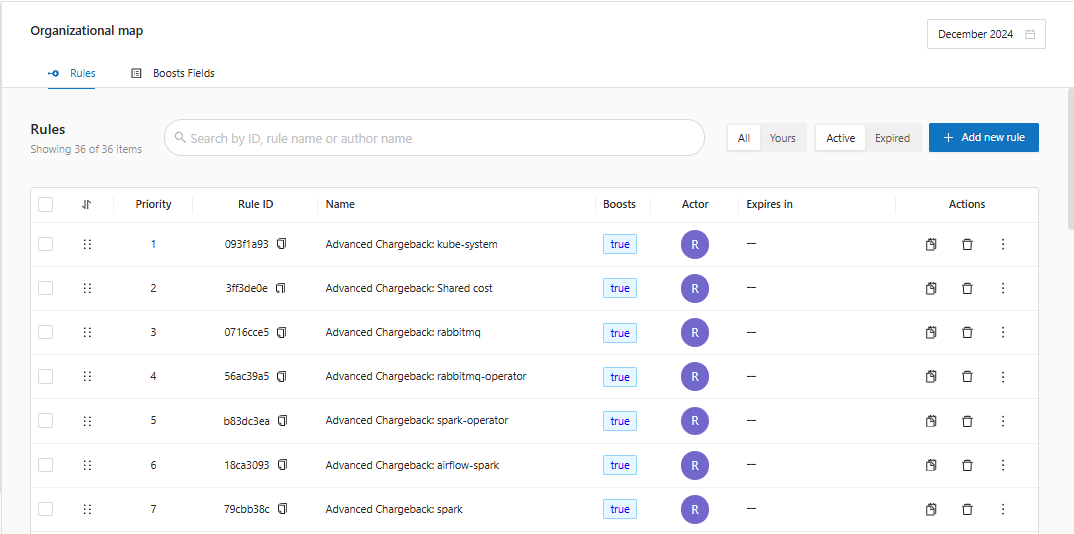Image resolution: width=1074 pixels, height=534 pixels.
Task: Copy rule ID 79cbb38c
Action: point(282,509)
